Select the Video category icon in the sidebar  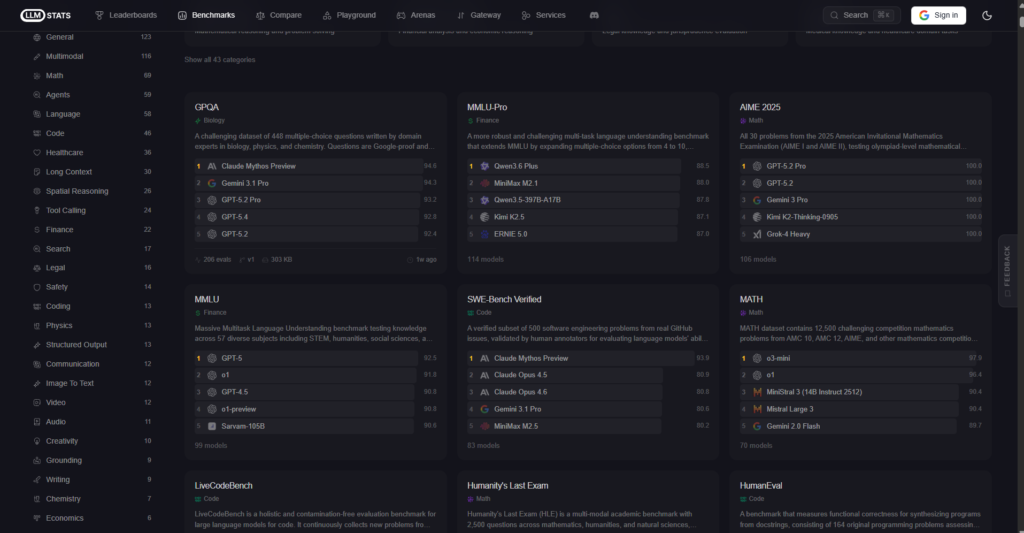(x=37, y=403)
